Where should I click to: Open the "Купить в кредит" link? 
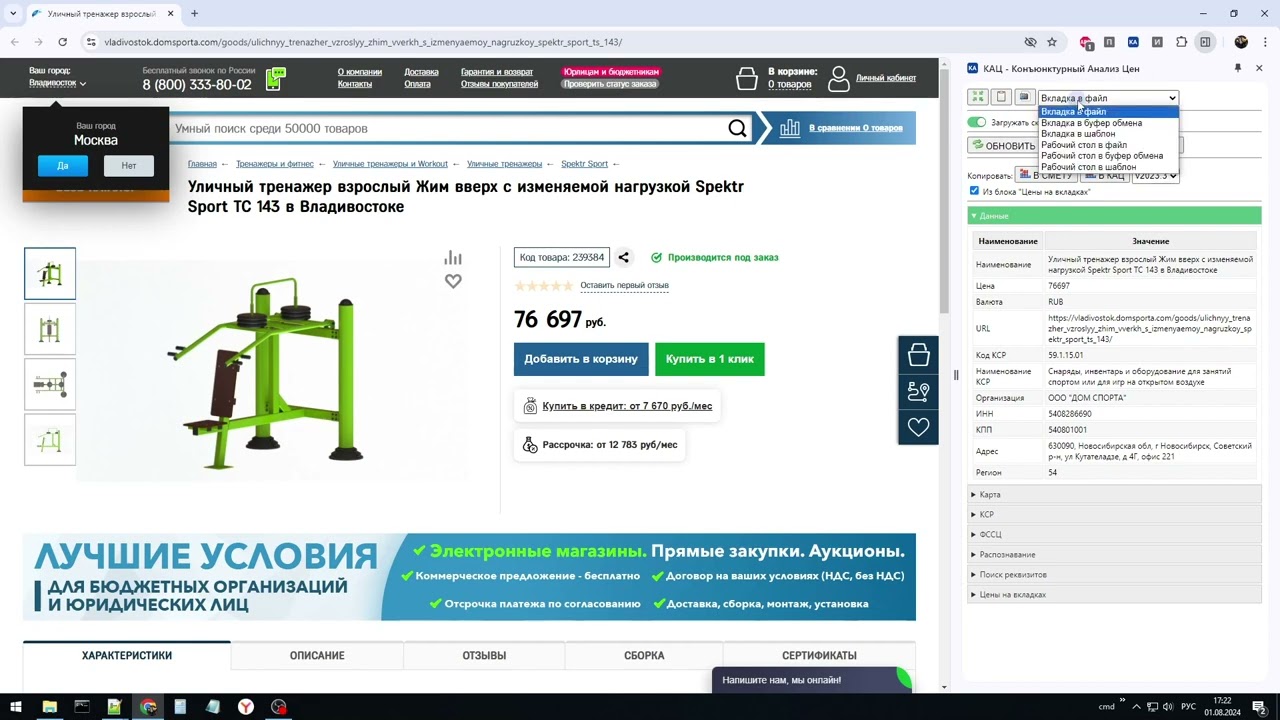(x=627, y=406)
